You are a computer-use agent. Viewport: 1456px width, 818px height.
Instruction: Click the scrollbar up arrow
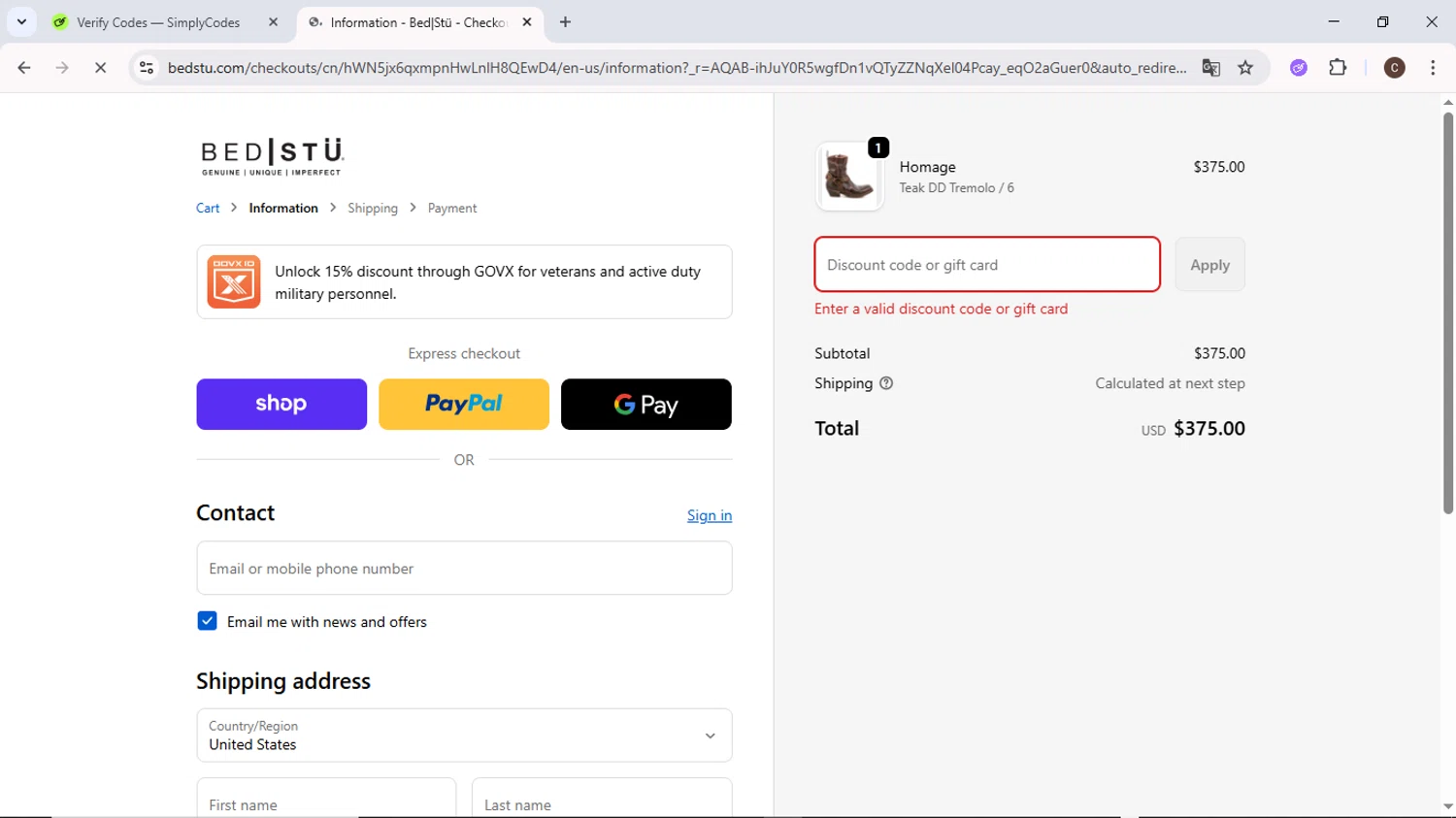click(1447, 102)
